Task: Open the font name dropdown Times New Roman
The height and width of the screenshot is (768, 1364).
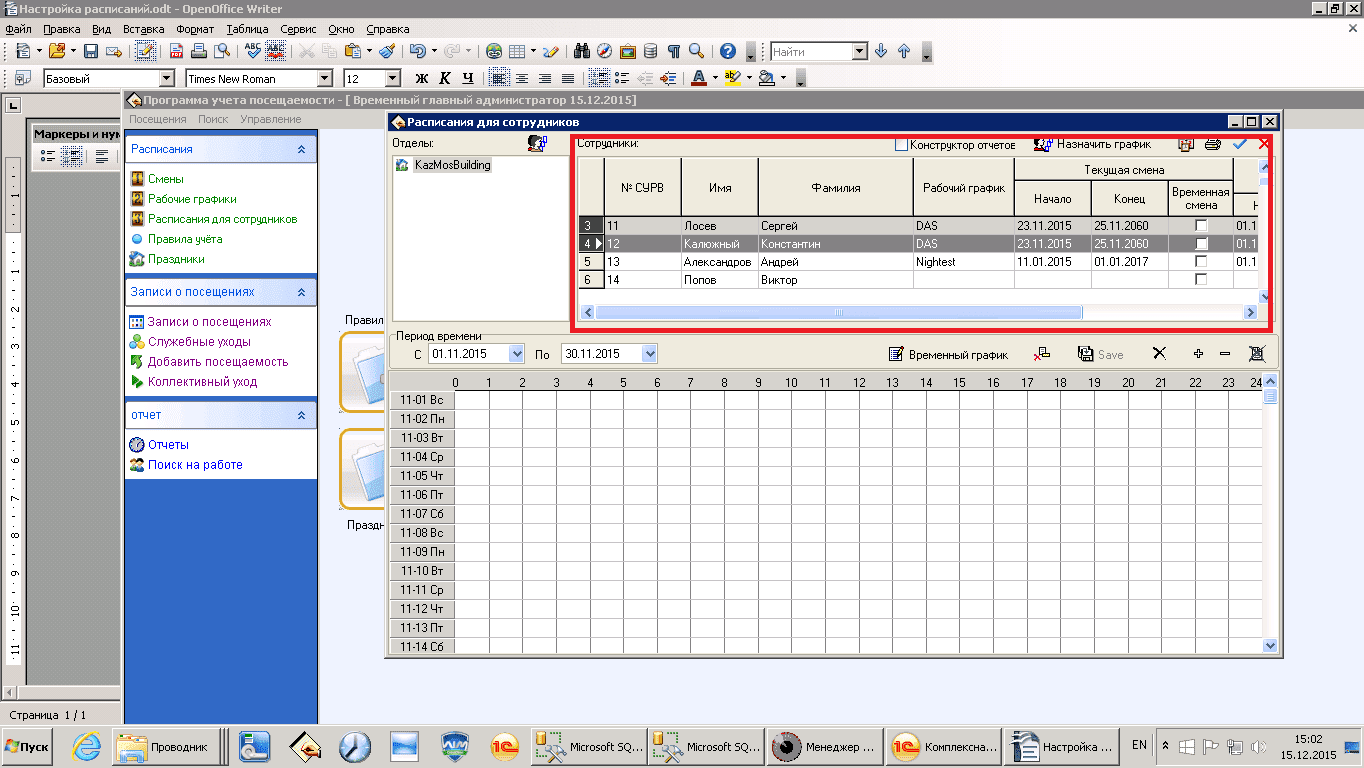Action: 324,78
